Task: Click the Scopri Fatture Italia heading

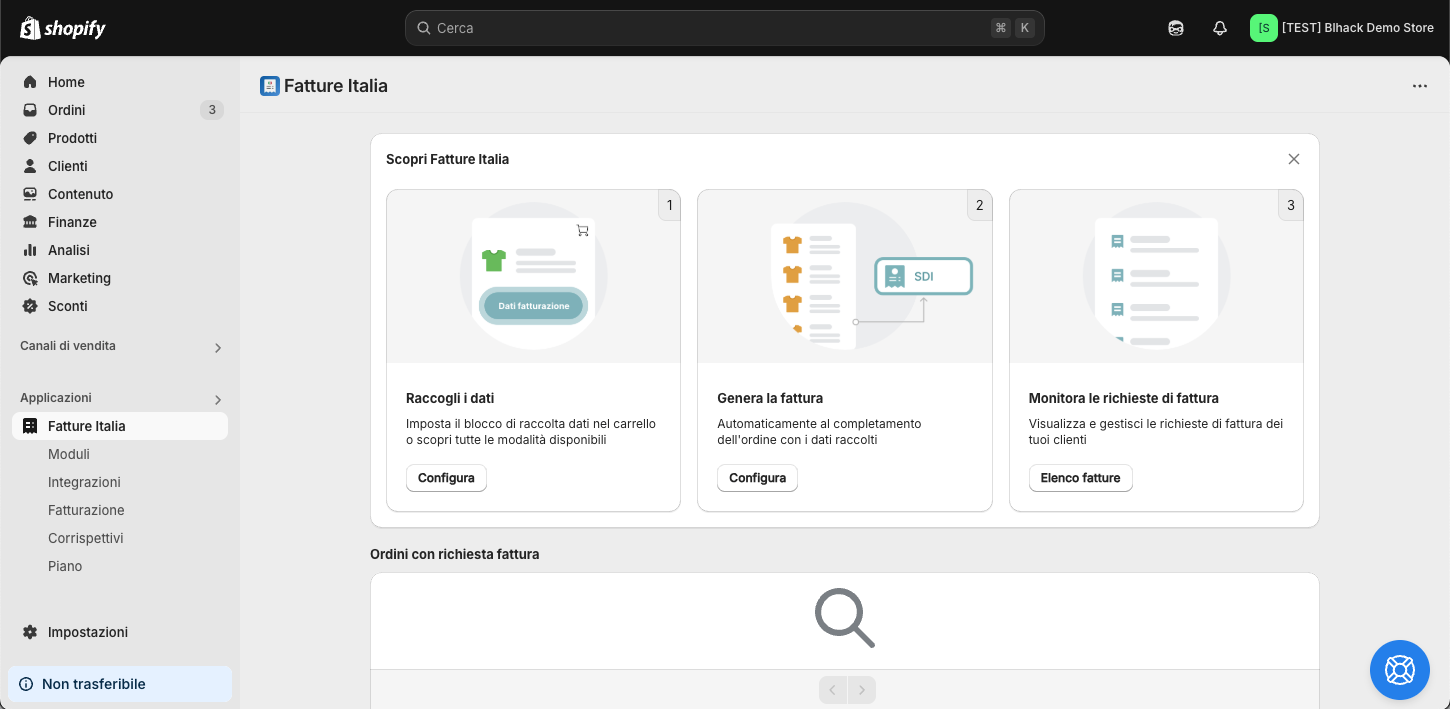Action: 447,159
